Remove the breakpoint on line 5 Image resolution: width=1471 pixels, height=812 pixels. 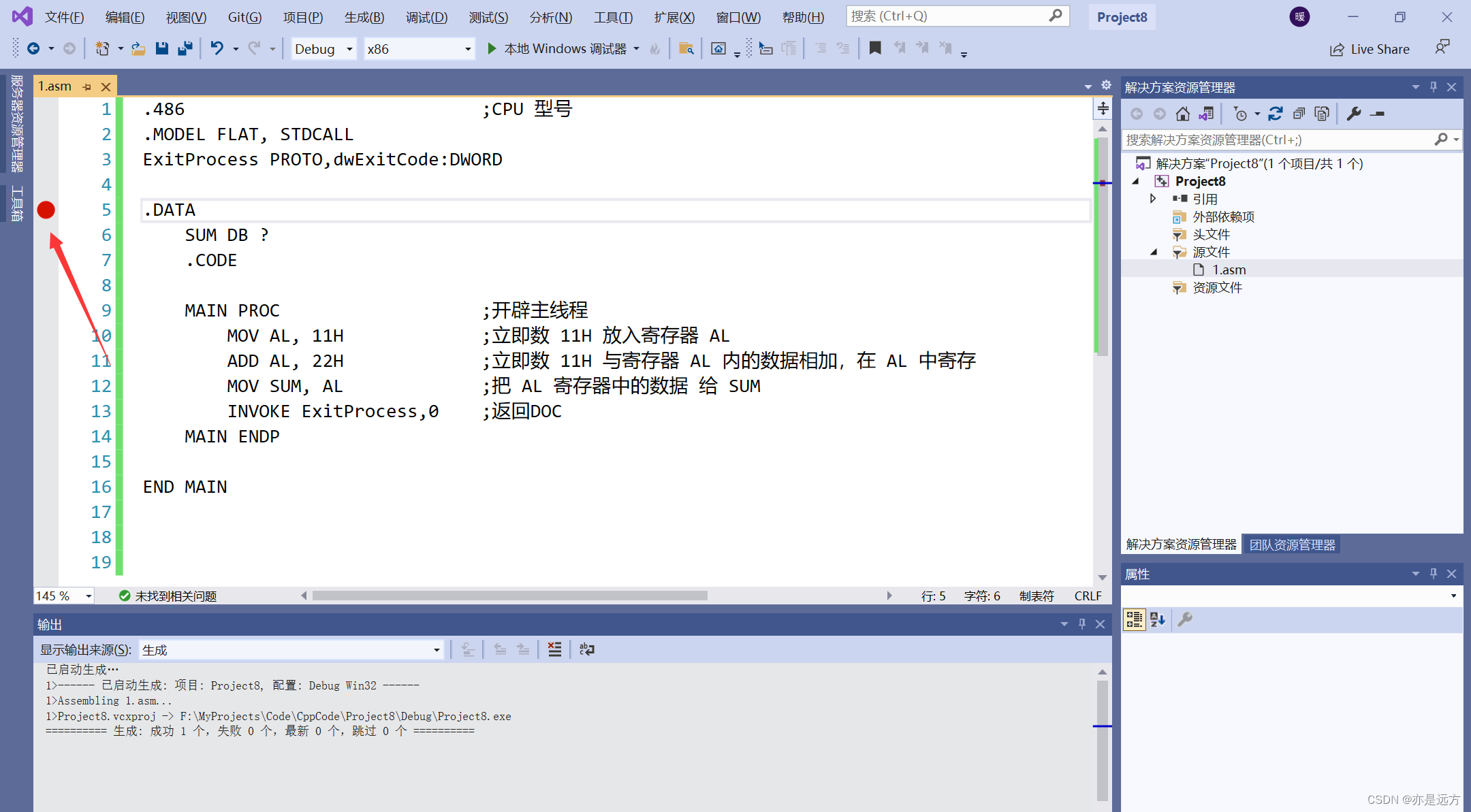(46, 210)
